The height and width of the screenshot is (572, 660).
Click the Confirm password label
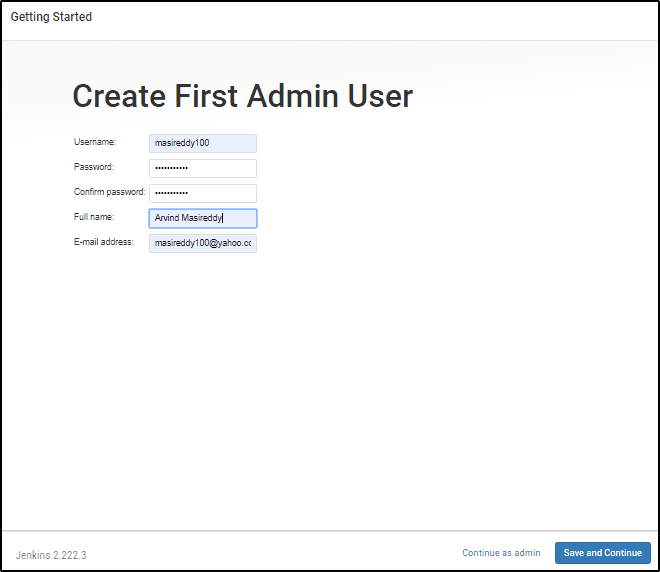point(109,192)
